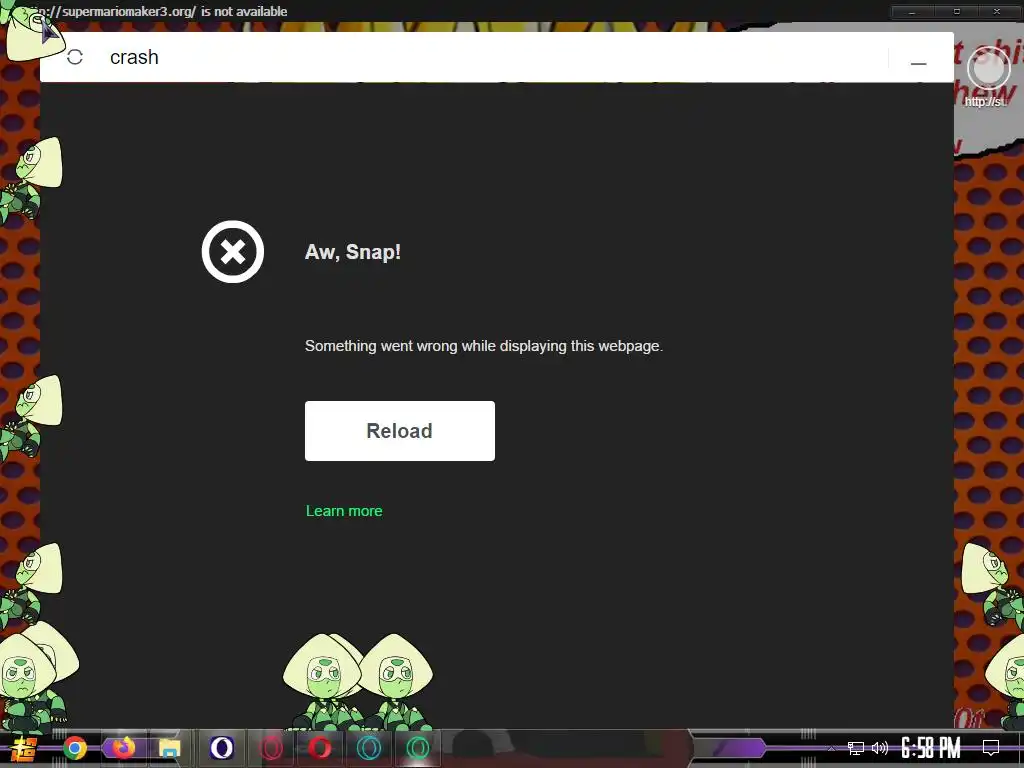Open the solid red Opera icon
Viewport: 1024px width, 768px height.
pos(320,748)
